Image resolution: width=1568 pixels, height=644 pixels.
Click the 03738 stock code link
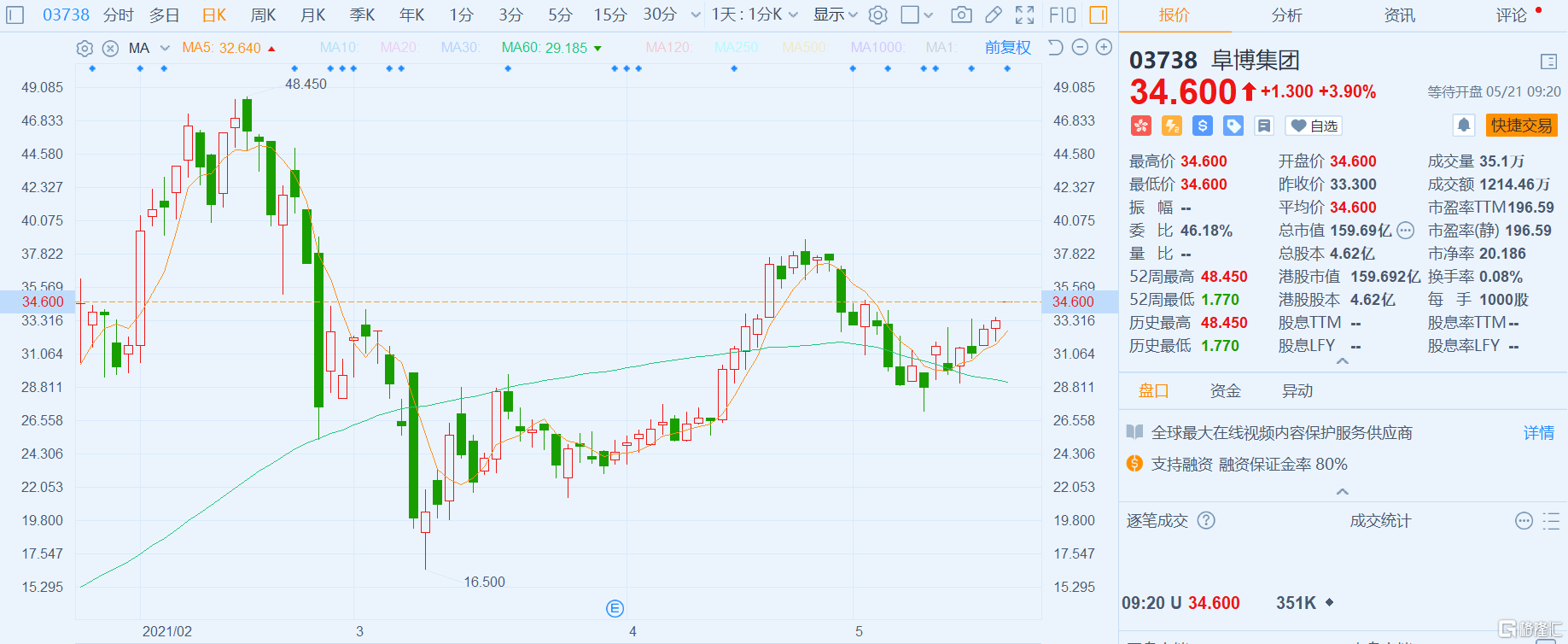(x=66, y=15)
